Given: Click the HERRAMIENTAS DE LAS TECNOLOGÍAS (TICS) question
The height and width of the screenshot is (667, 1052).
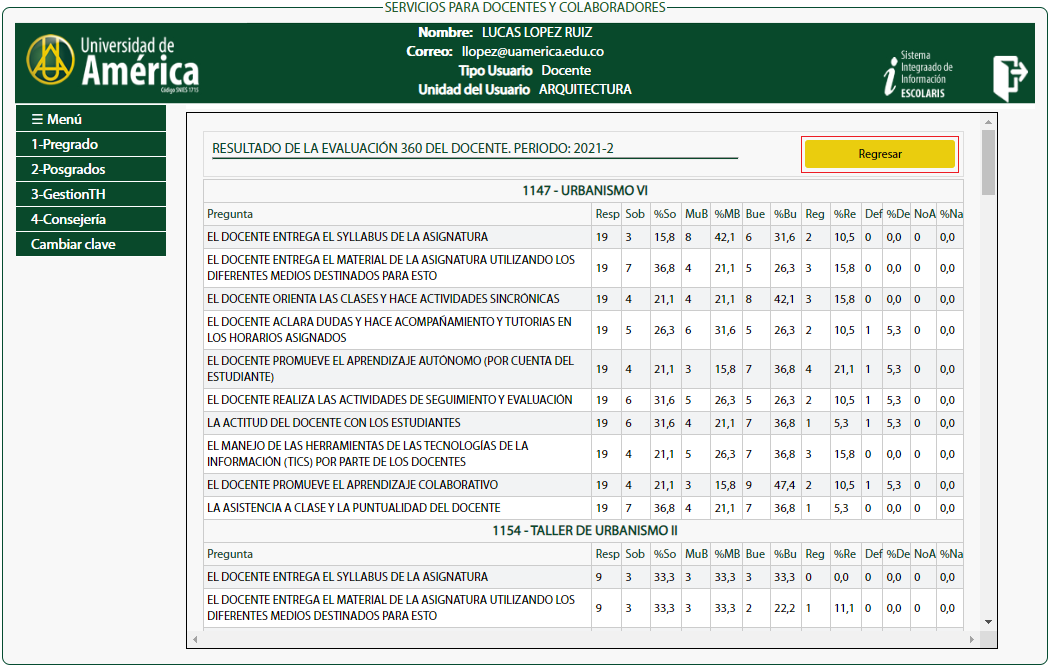Looking at the screenshot, I should click(x=368, y=454).
